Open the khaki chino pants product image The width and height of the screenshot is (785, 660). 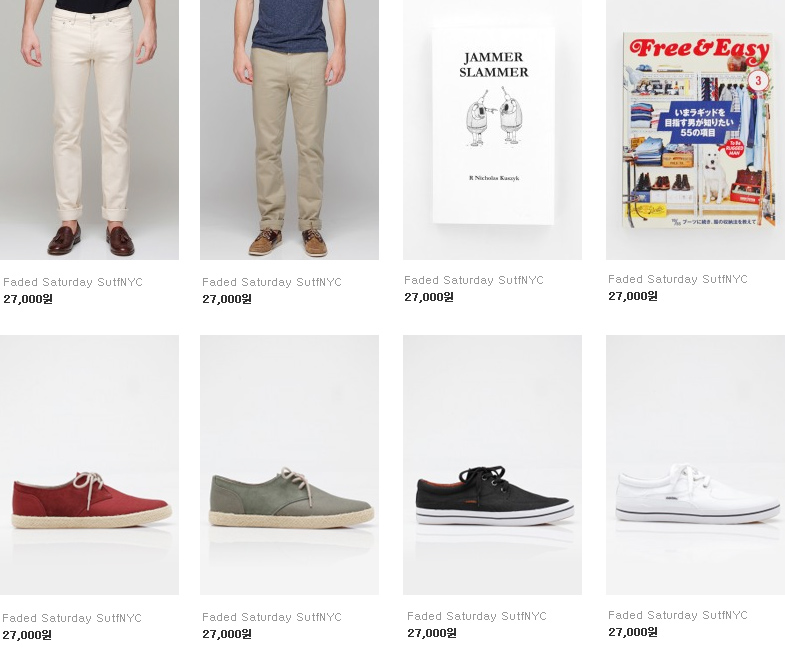click(x=289, y=130)
